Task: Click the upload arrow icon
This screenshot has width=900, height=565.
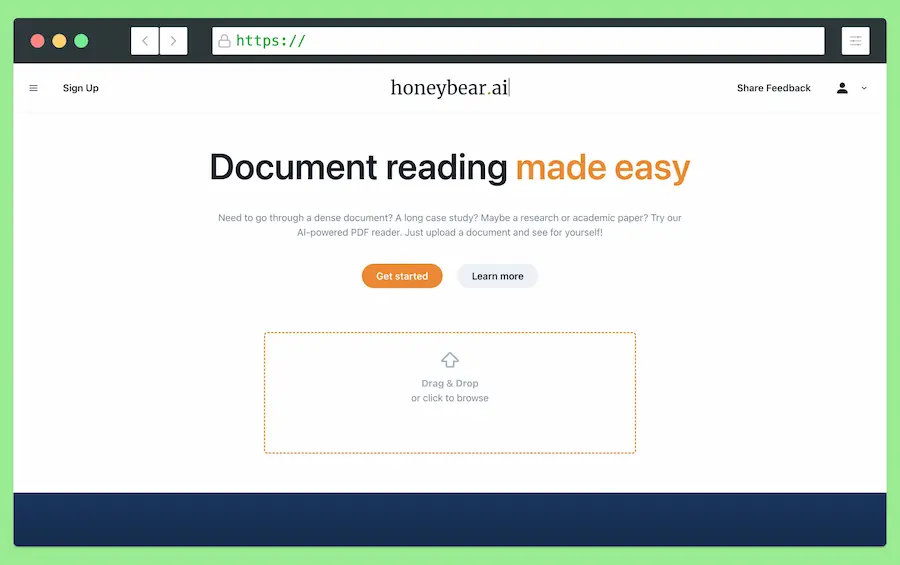Action: pos(449,359)
